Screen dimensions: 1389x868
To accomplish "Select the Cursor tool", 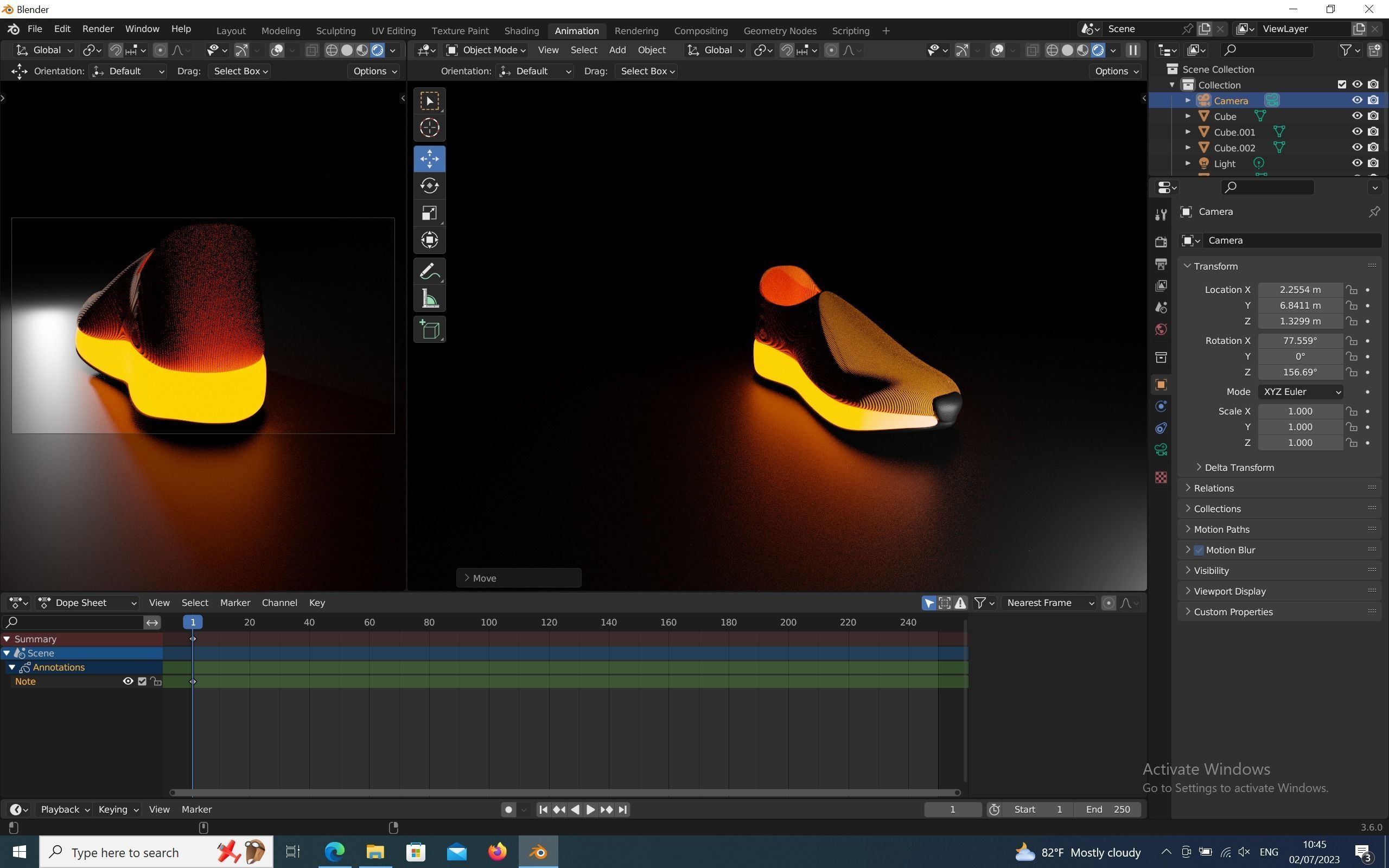I will click(429, 128).
